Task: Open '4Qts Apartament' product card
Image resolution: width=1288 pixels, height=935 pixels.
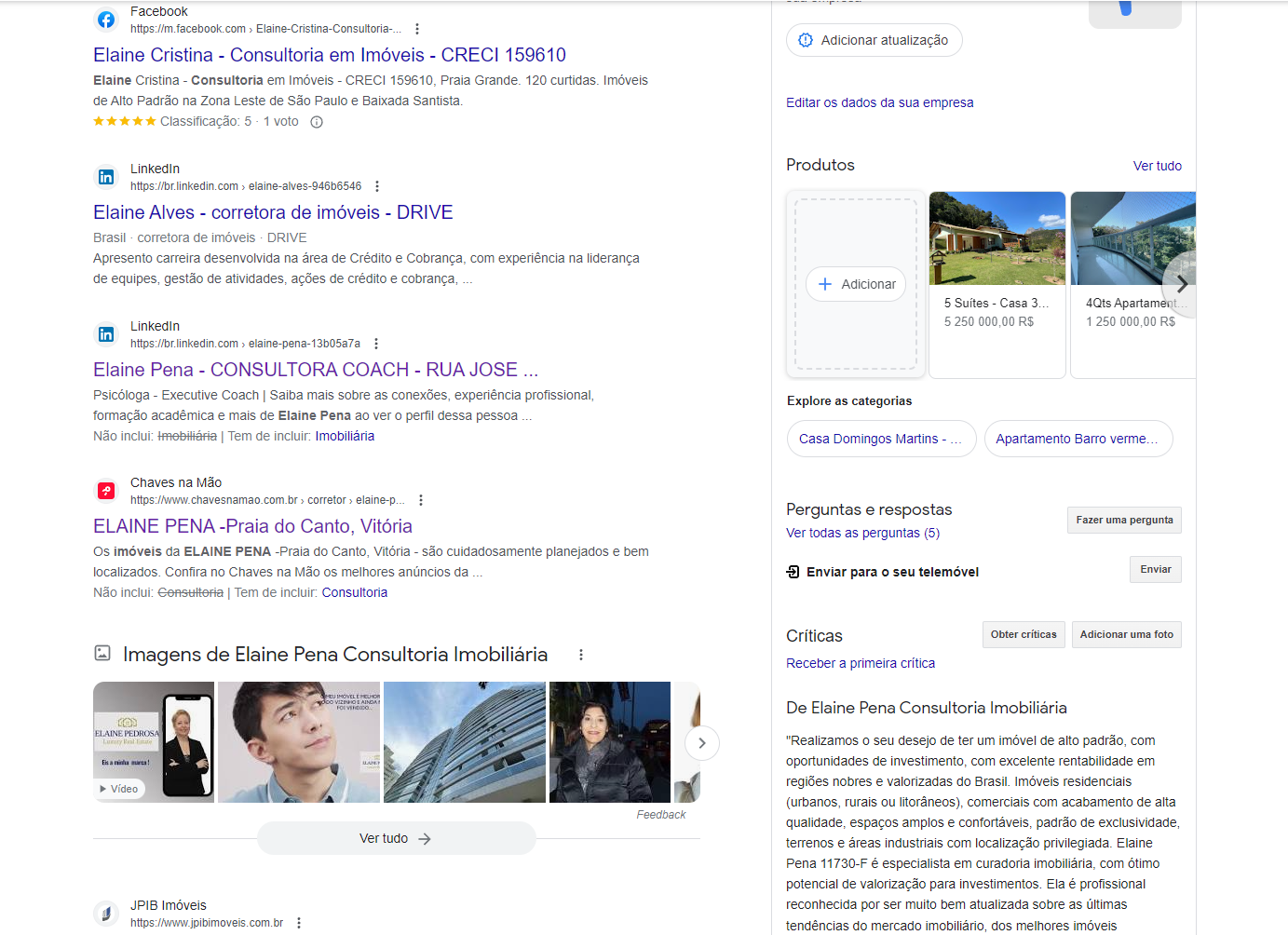Action: tap(1133, 285)
